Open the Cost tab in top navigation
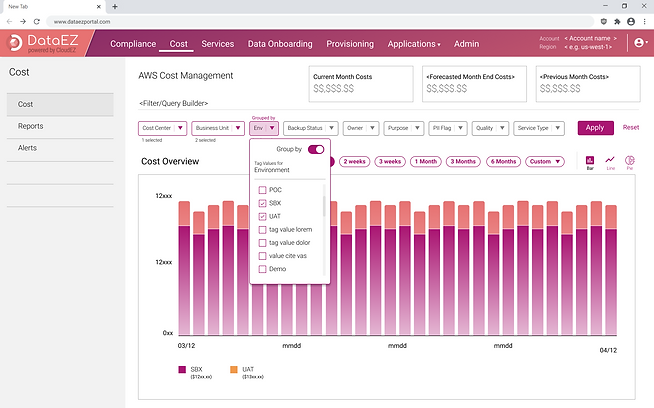The image size is (654, 408). click(x=179, y=44)
